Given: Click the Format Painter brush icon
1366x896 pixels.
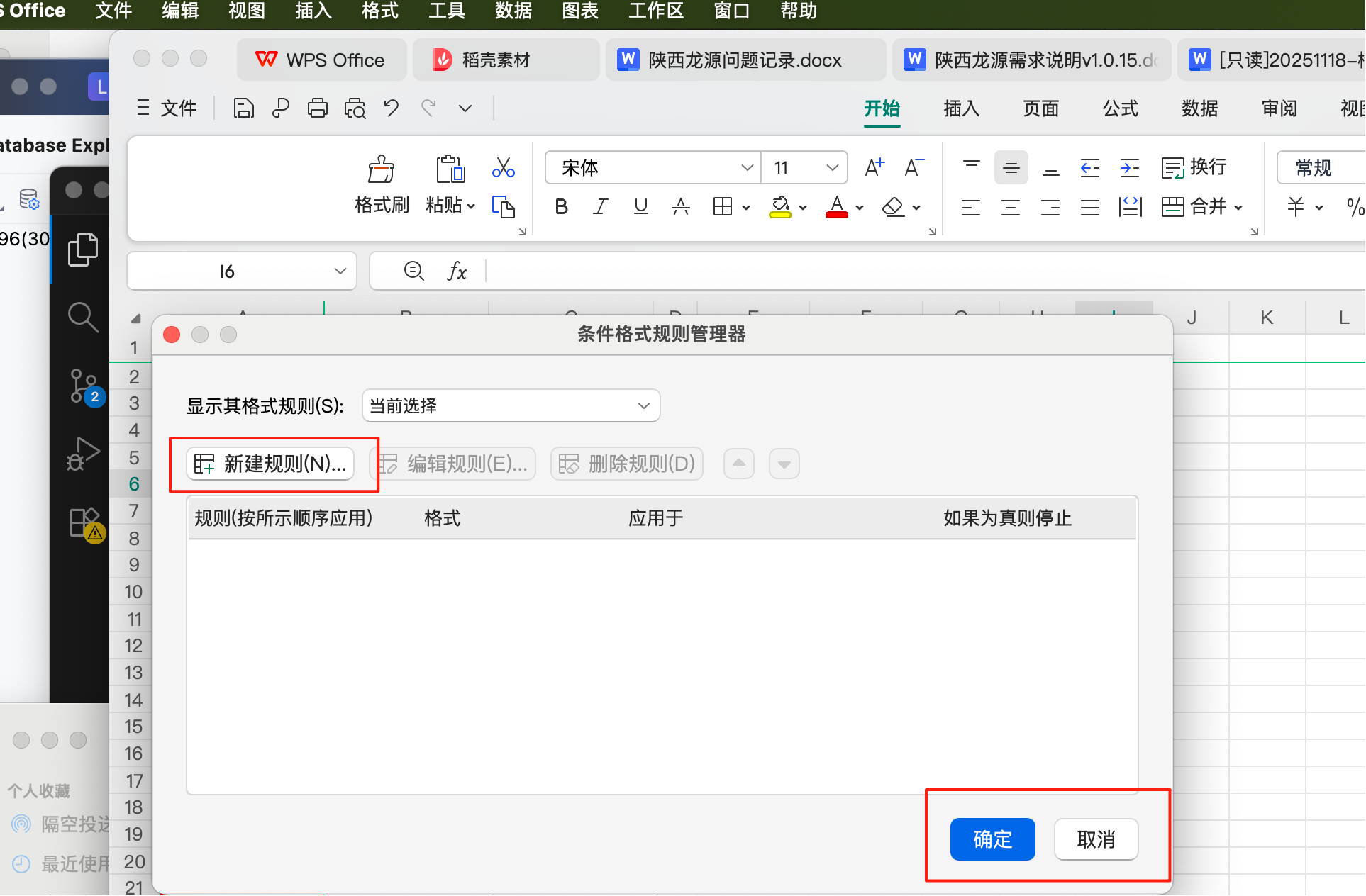Looking at the screenshot, I should coord(381,170).
